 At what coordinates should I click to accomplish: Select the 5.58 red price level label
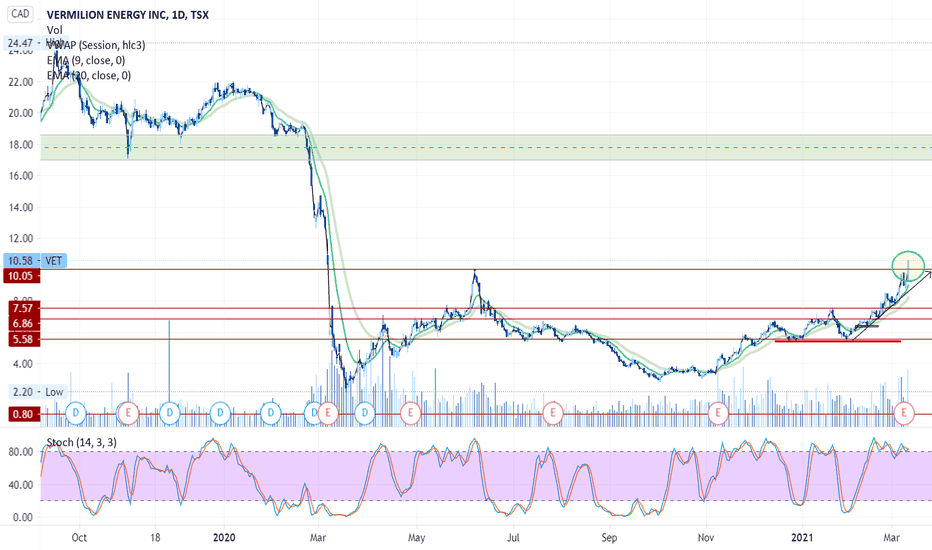(21, 340)
